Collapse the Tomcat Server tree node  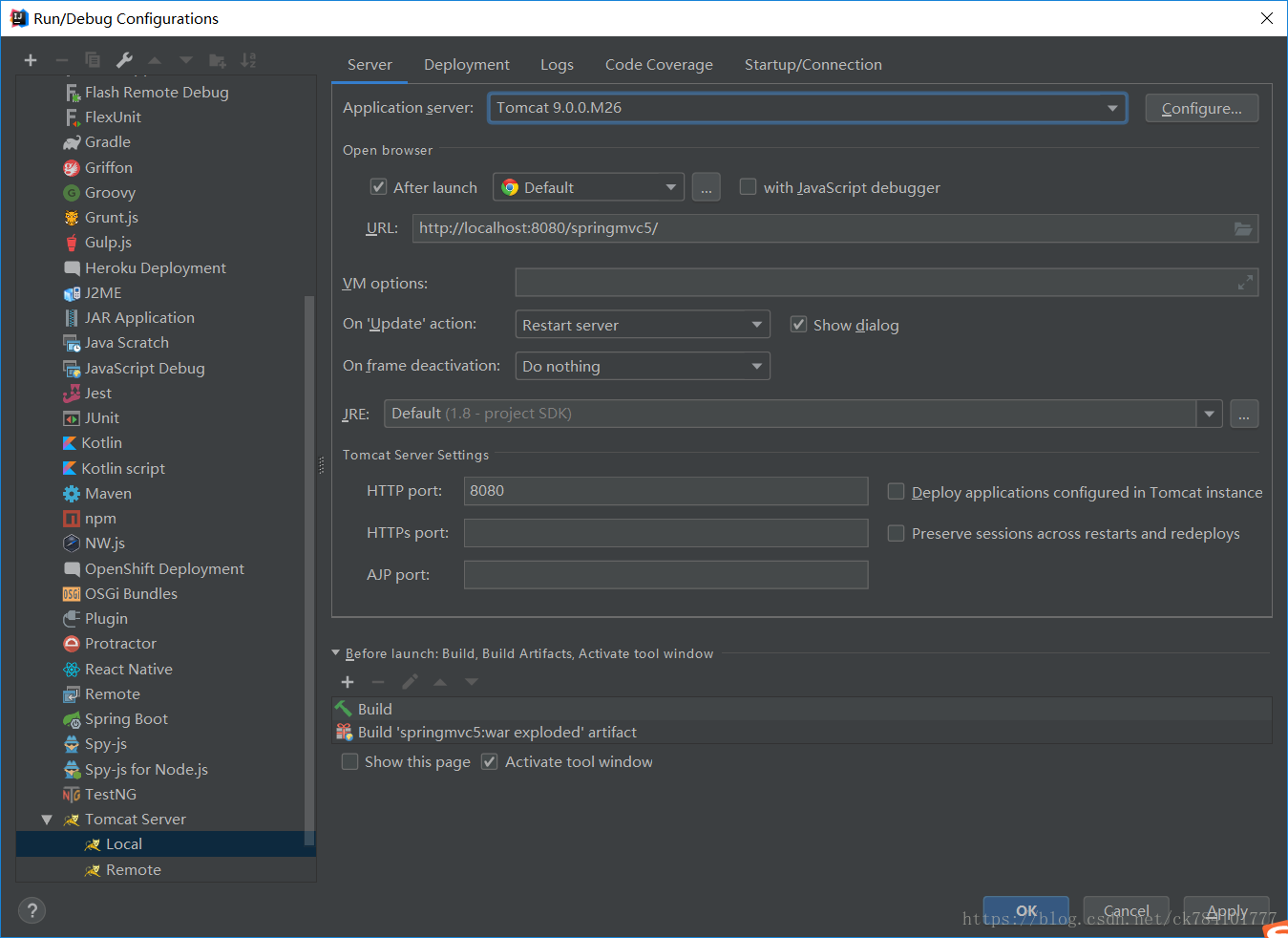(47, 820)
